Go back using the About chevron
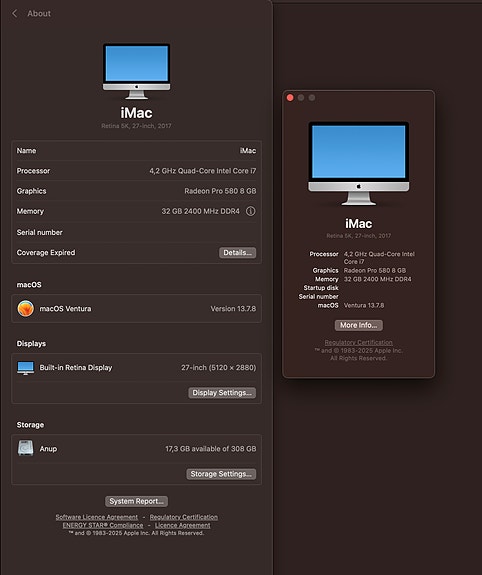The height and width of the screenshot is (575, 482). click(x=15, y=14)
